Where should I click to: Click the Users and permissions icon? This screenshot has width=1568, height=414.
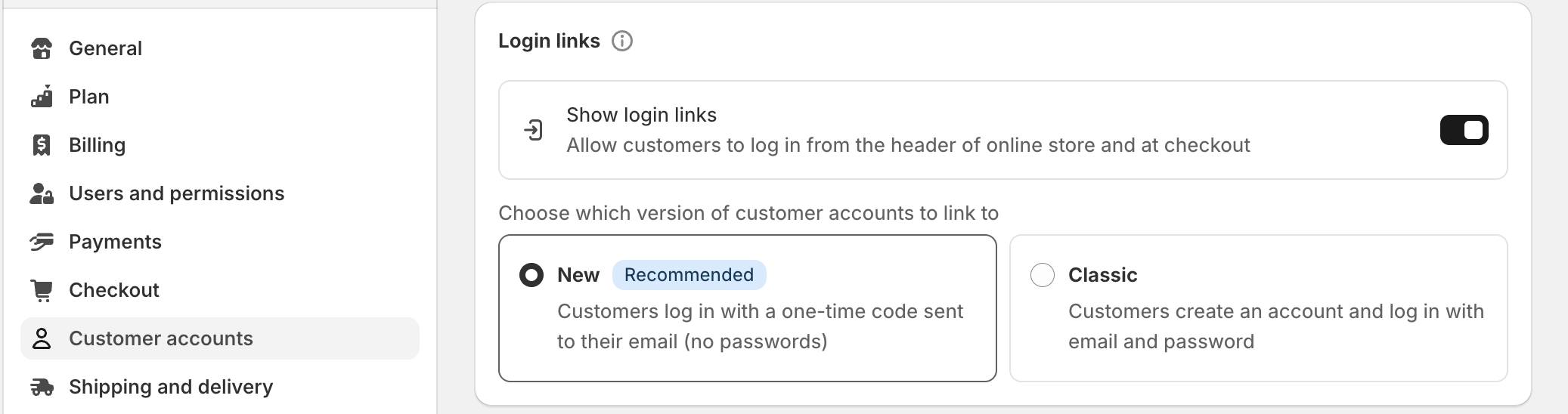pyautogui.click(x=42, y=193)
